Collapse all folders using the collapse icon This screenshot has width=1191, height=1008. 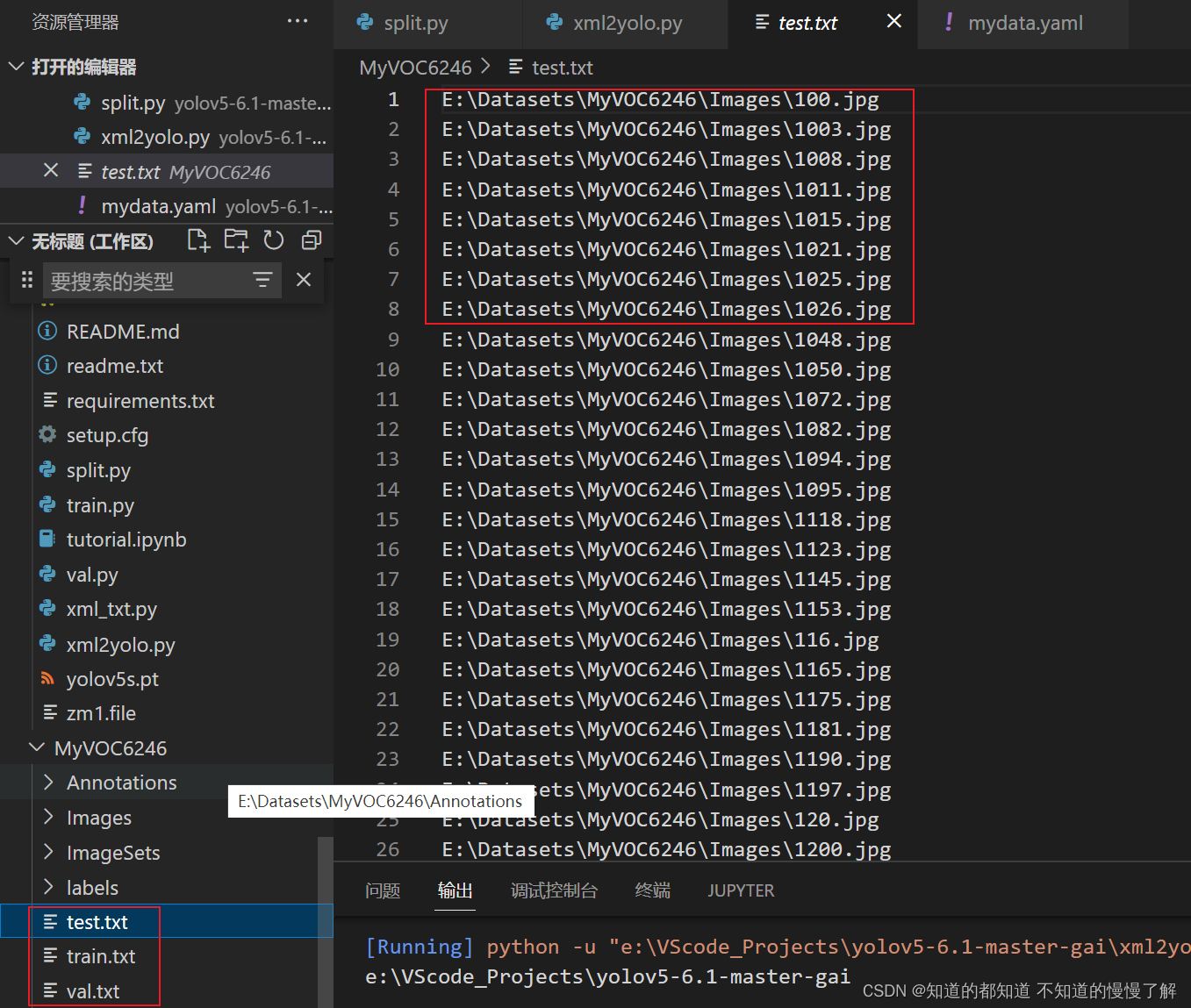(x=312, y=240)
